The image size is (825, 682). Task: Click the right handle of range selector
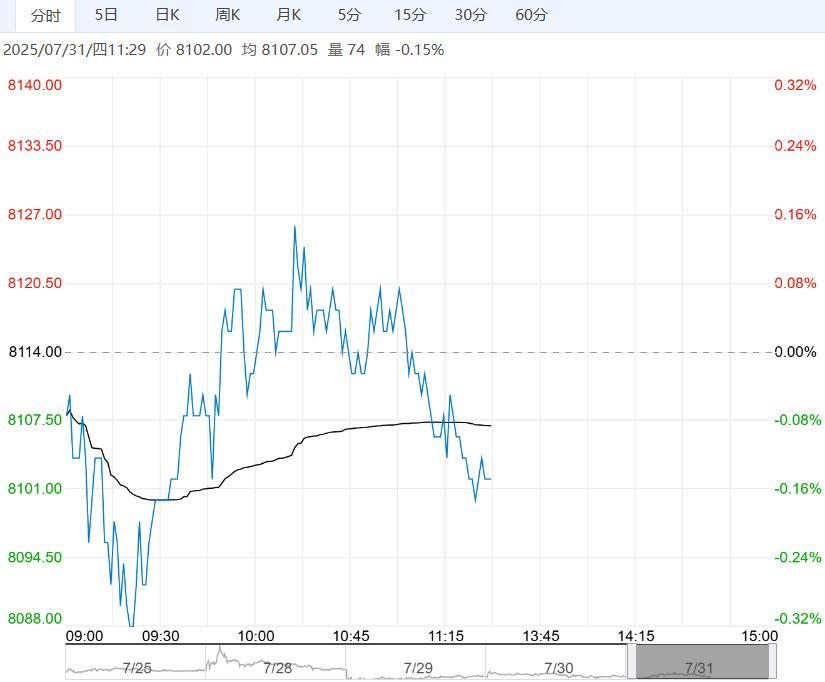(x=771, y=662)
